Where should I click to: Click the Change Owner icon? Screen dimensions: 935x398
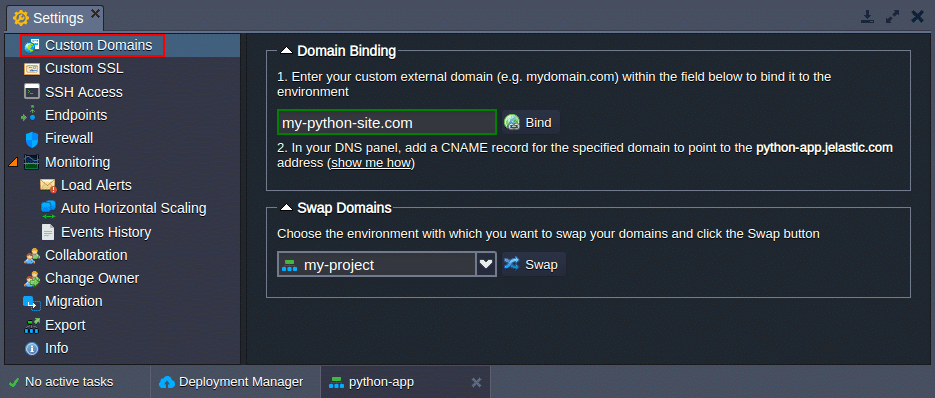[32, 279]
